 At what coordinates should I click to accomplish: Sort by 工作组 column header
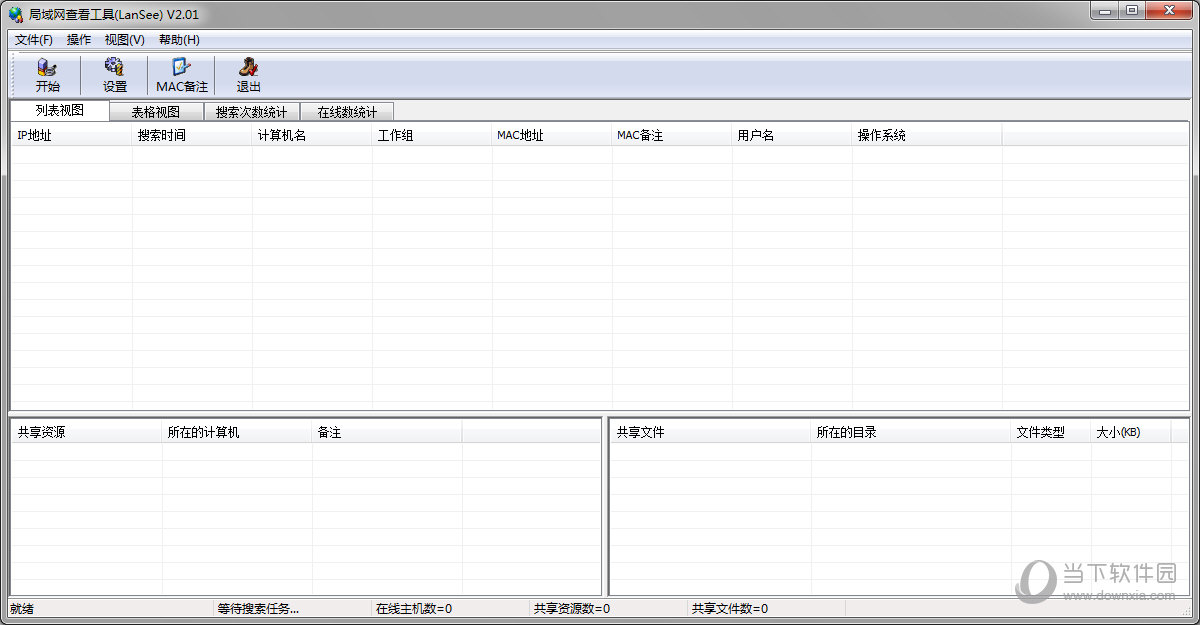432,135
